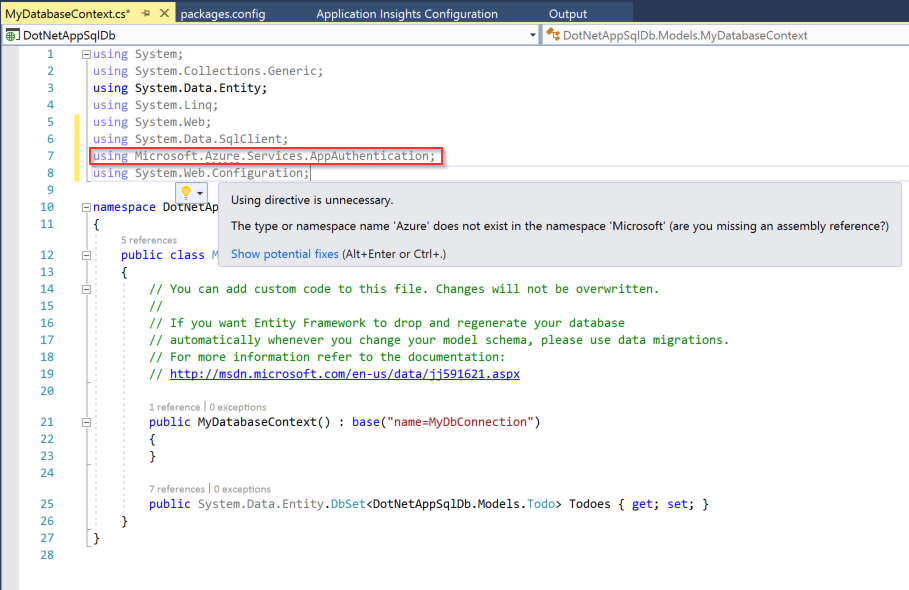This screenshot has width=909, height=590.
Task: Open the DotNetAppSqlDb.Models.MyDatabaseContext type dropdown
Action: pyautogui.click(x=725, y=35)
